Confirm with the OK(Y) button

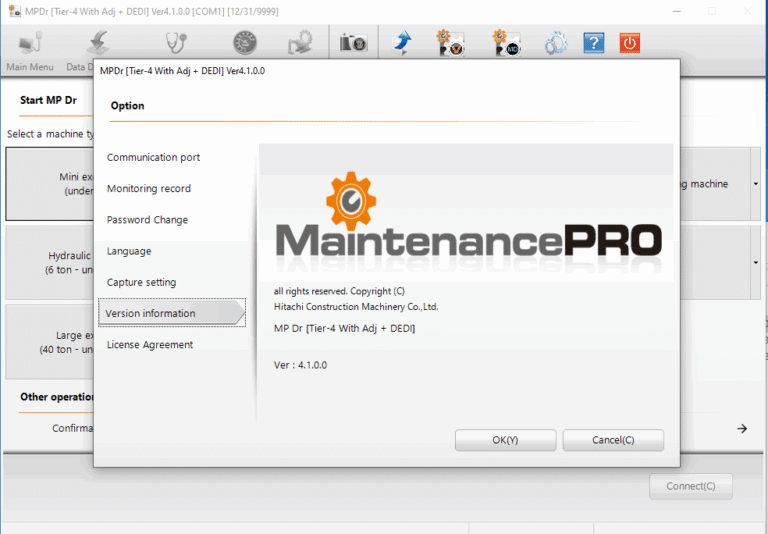505,440
